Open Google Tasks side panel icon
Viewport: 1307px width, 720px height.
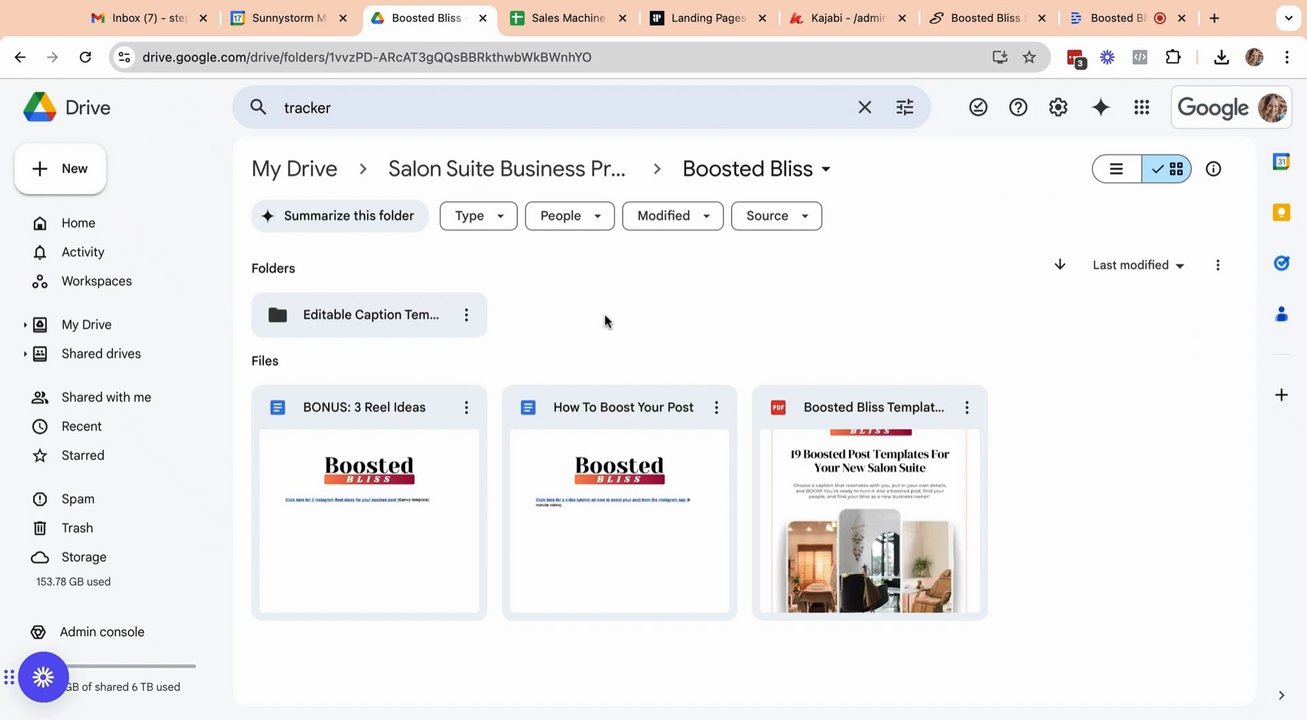point(1281,263)
